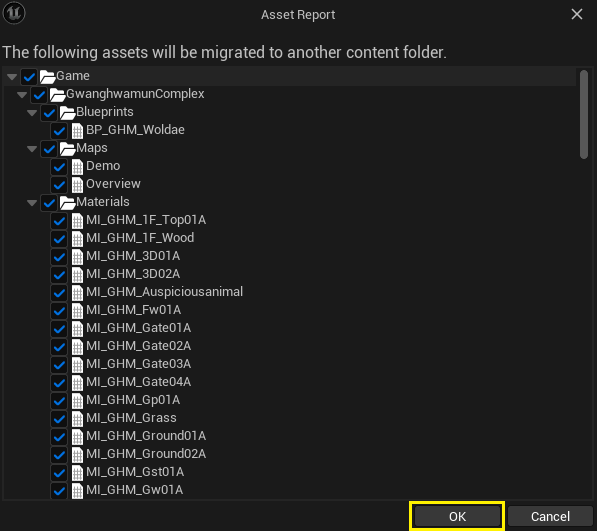The height and width of the screenshot is (531, 597).
Task: Click the Unreal Engine logo icon
Action: click(x=14, y=13)
